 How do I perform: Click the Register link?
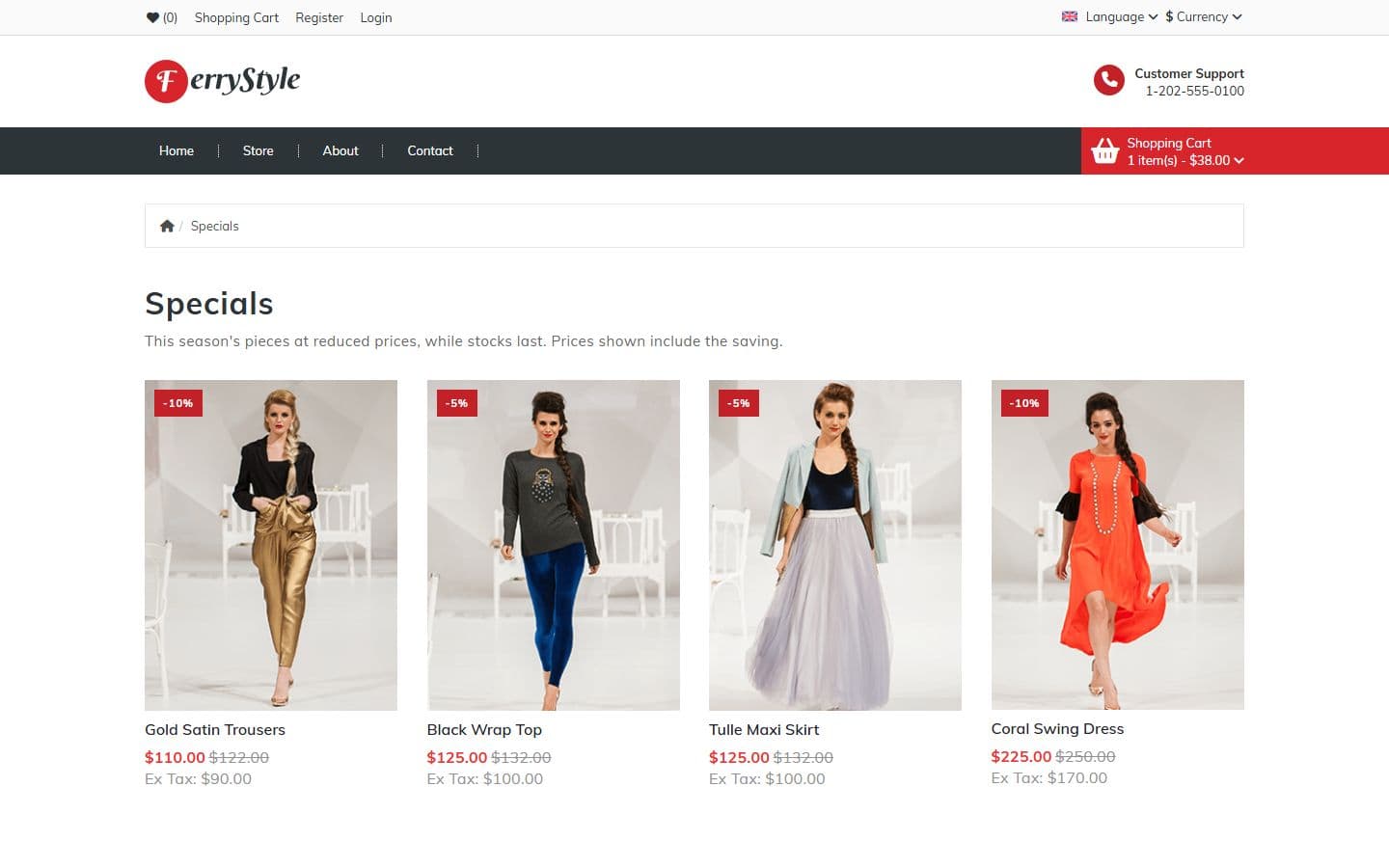pyautogui.click(x=319, y=17)
